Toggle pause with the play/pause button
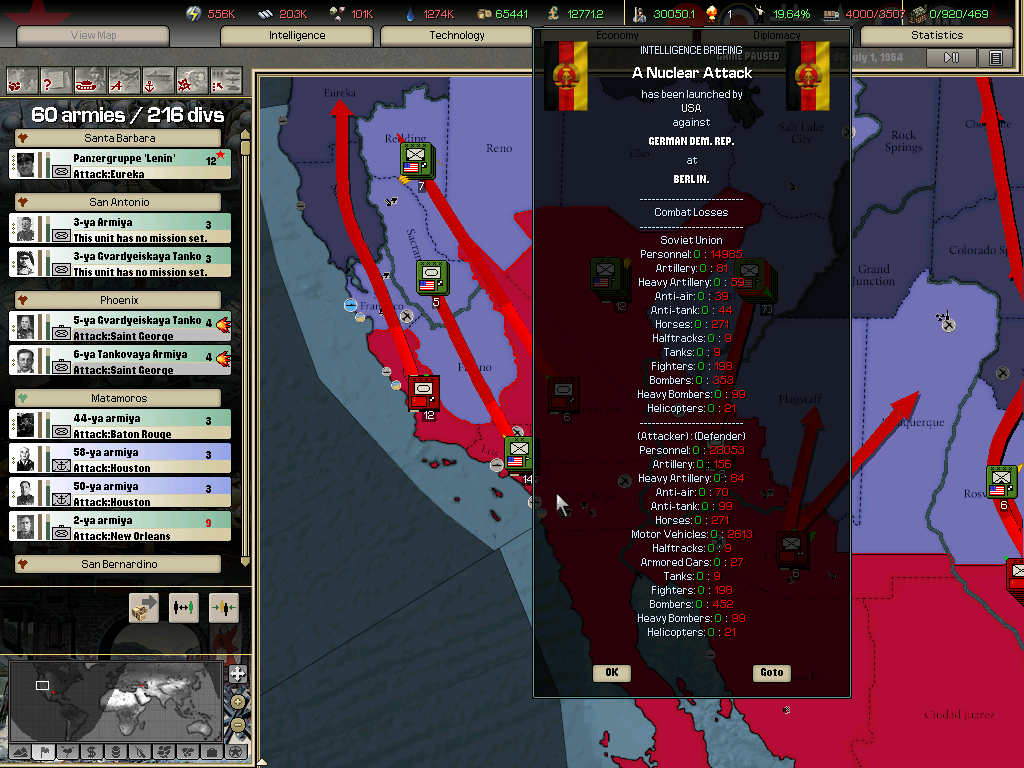 click(x=951, y=58)
